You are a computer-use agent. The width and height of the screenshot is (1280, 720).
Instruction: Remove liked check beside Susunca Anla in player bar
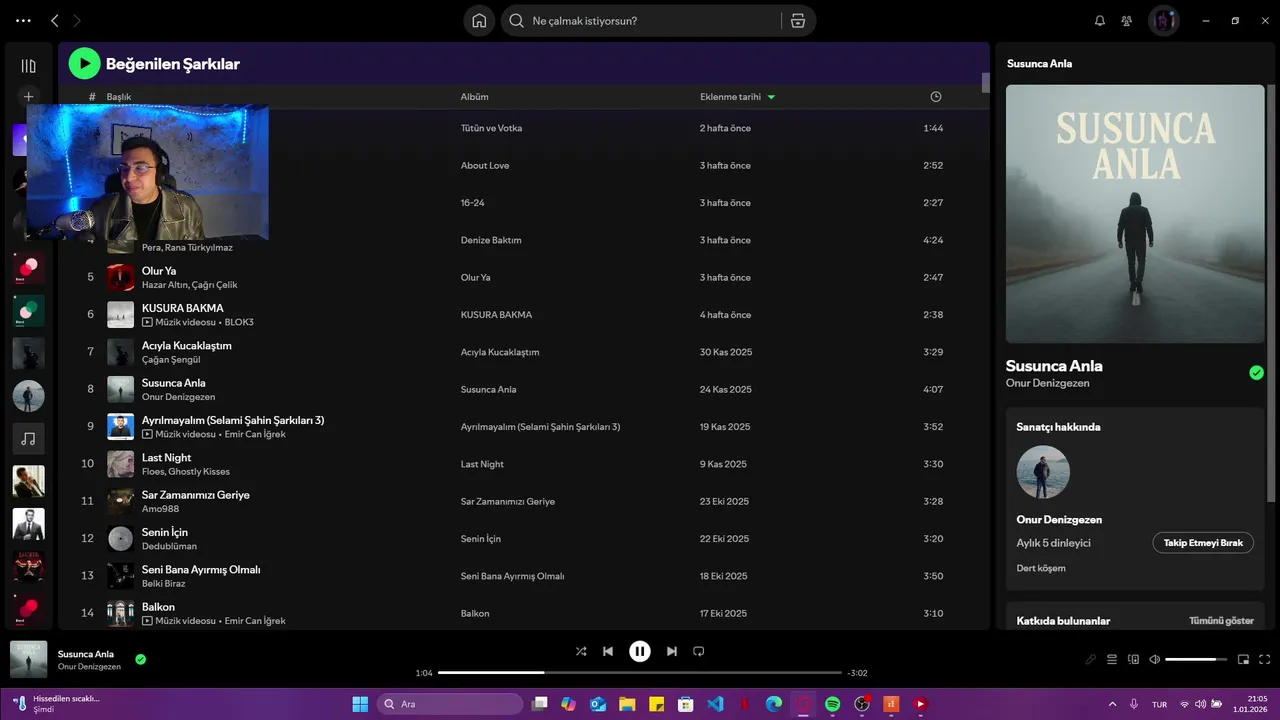point(141,659)
